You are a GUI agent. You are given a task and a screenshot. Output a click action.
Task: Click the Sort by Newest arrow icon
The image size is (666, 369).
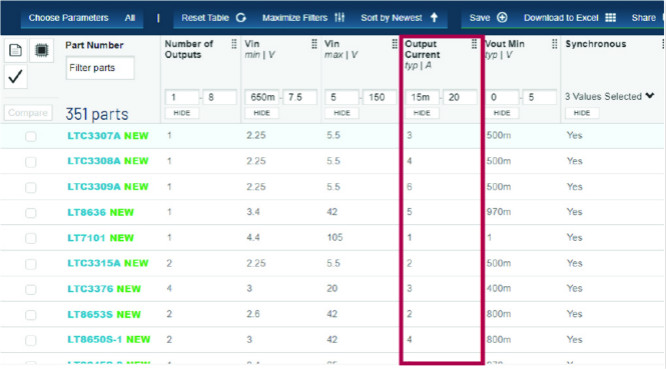coord(434,17)
